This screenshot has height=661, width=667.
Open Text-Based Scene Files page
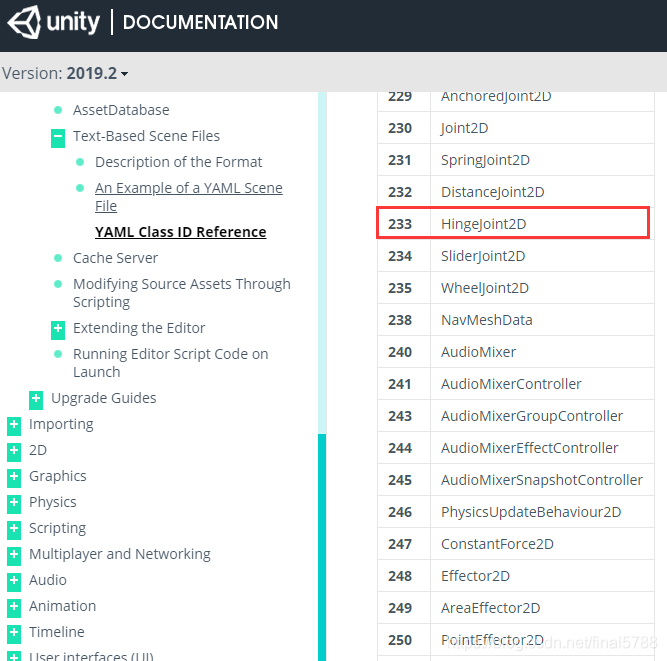[146, 136]
